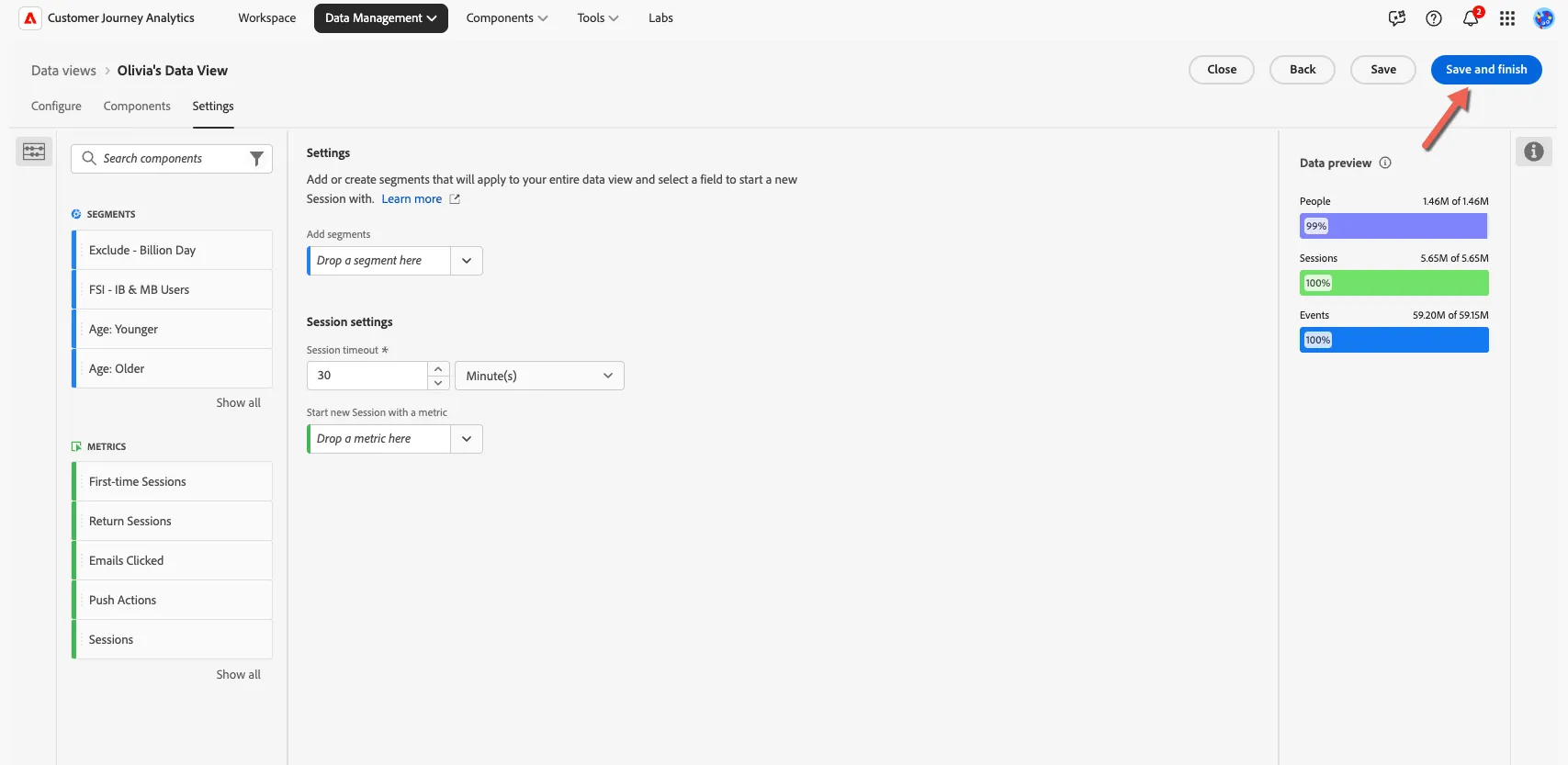Go to Workspace in the top navigation
1568x765 pixels.
coord(267,18)
